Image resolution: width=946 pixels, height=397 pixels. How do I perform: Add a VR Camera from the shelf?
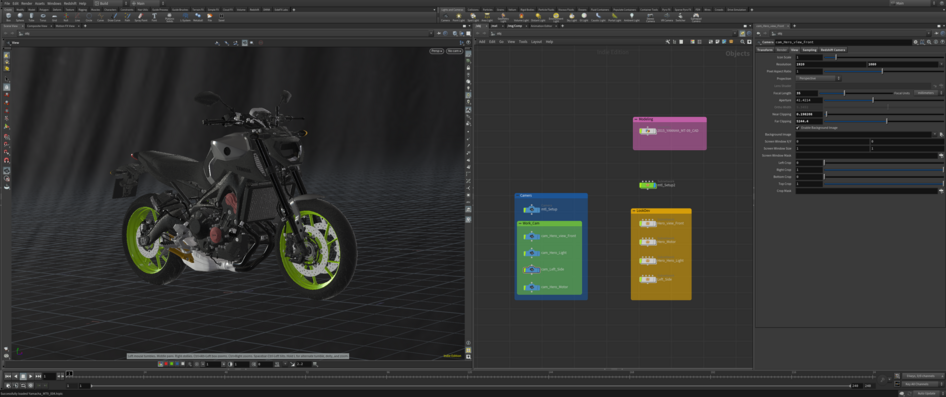pyautogui.click(x=667, y=17)
